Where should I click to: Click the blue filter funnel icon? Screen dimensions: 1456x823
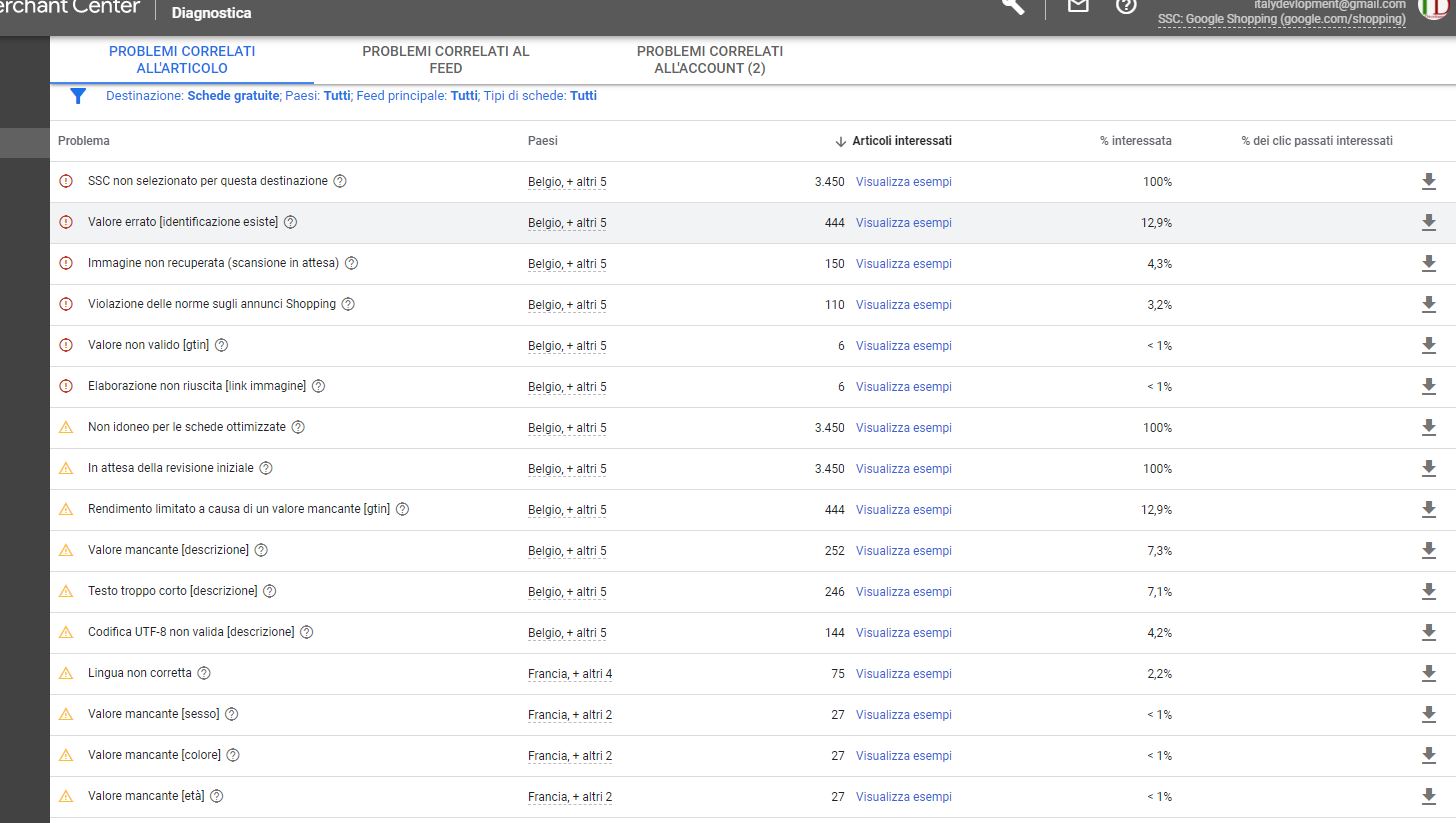[78, 96]
